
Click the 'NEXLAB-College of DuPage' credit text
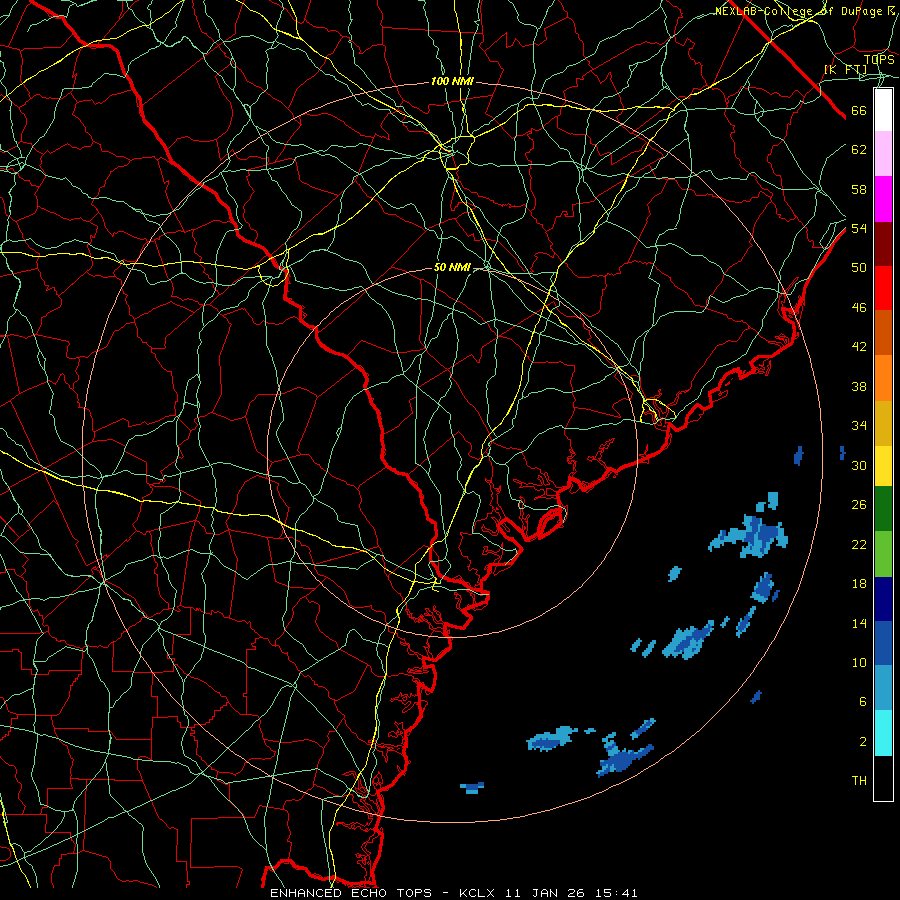click(x=801, y=11)
